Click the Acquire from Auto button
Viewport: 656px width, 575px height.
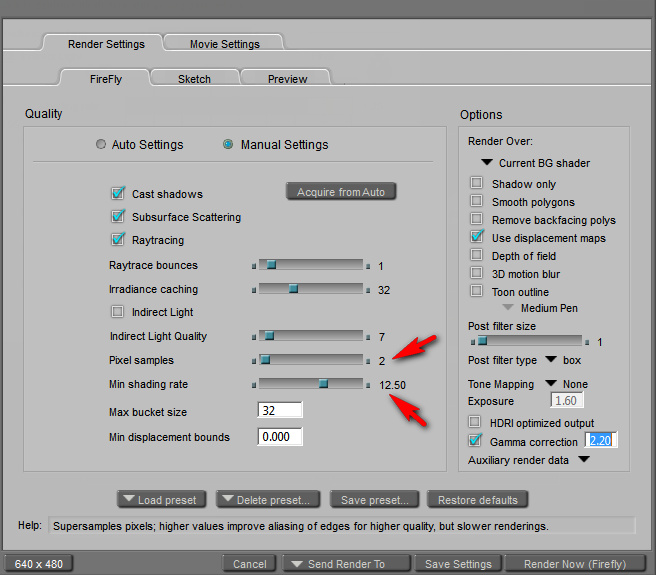pyautogui.click(x=341, y=192)
